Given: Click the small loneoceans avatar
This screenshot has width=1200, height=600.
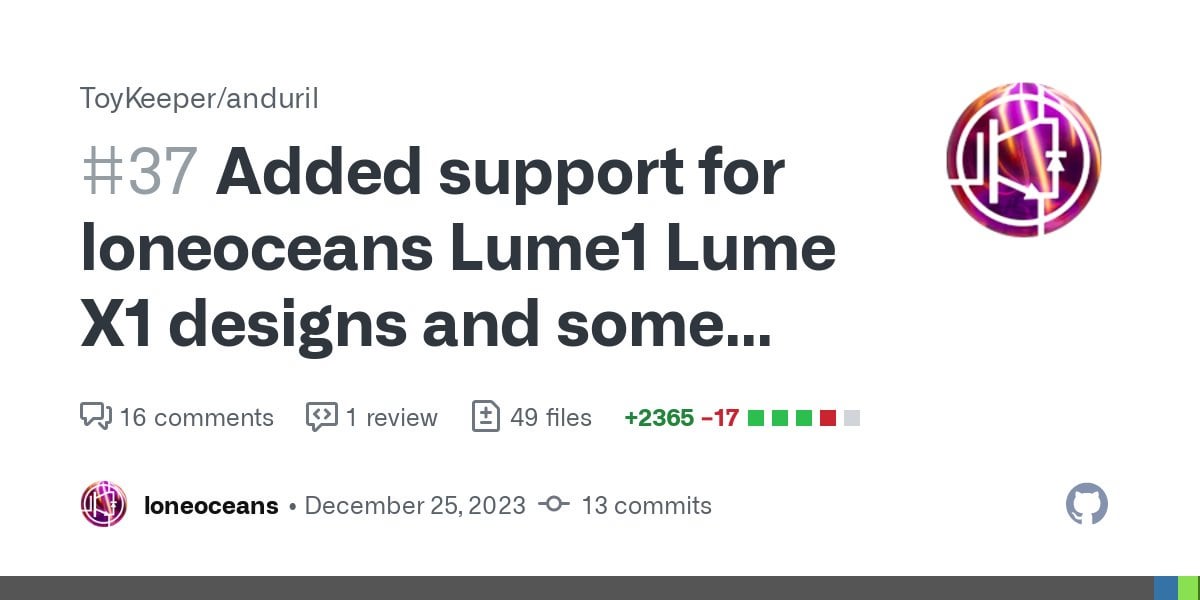Looking at the screenshot, I should pyautogui.click(x=104, y=505).
